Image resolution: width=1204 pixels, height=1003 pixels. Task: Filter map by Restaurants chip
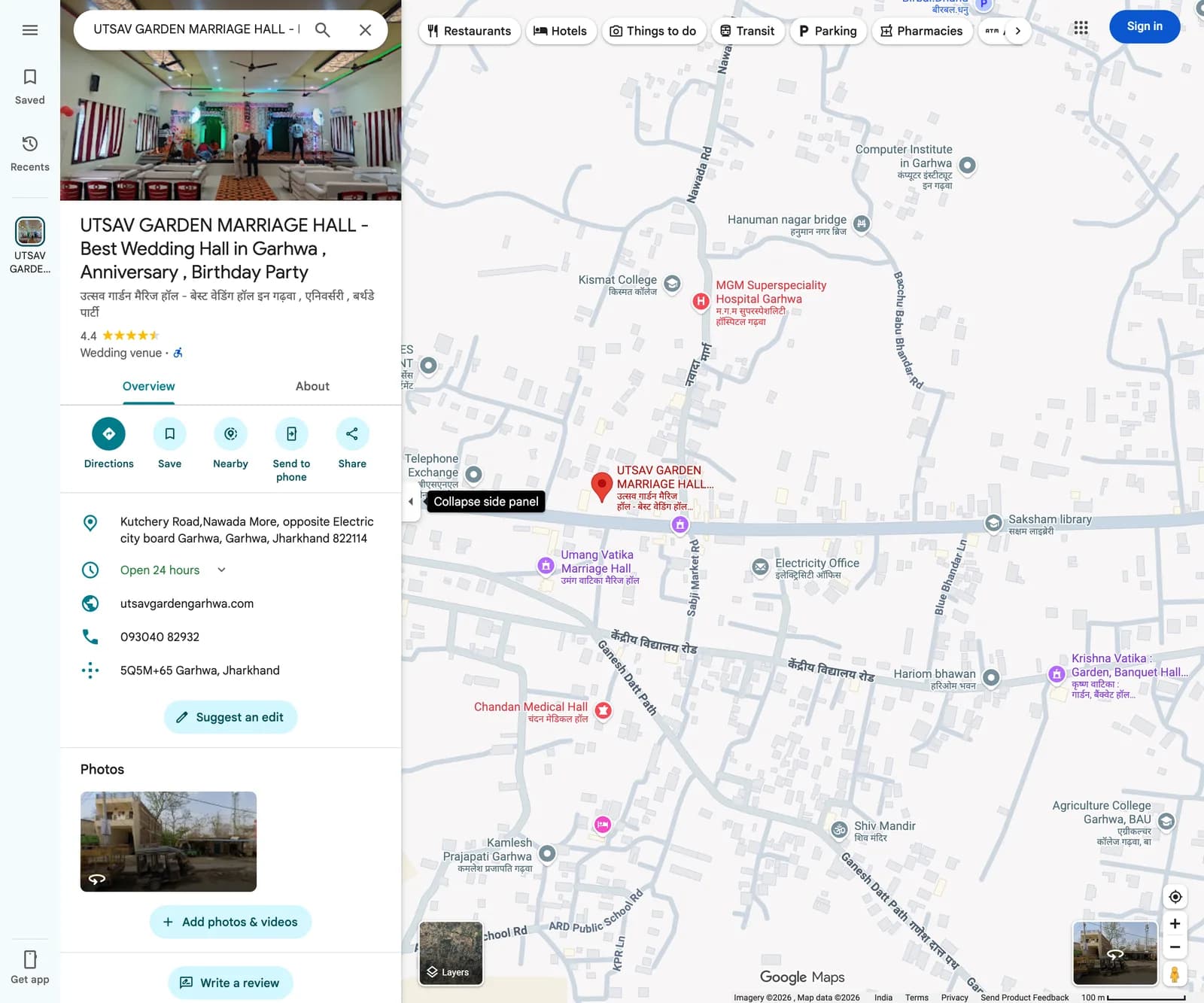470,31
